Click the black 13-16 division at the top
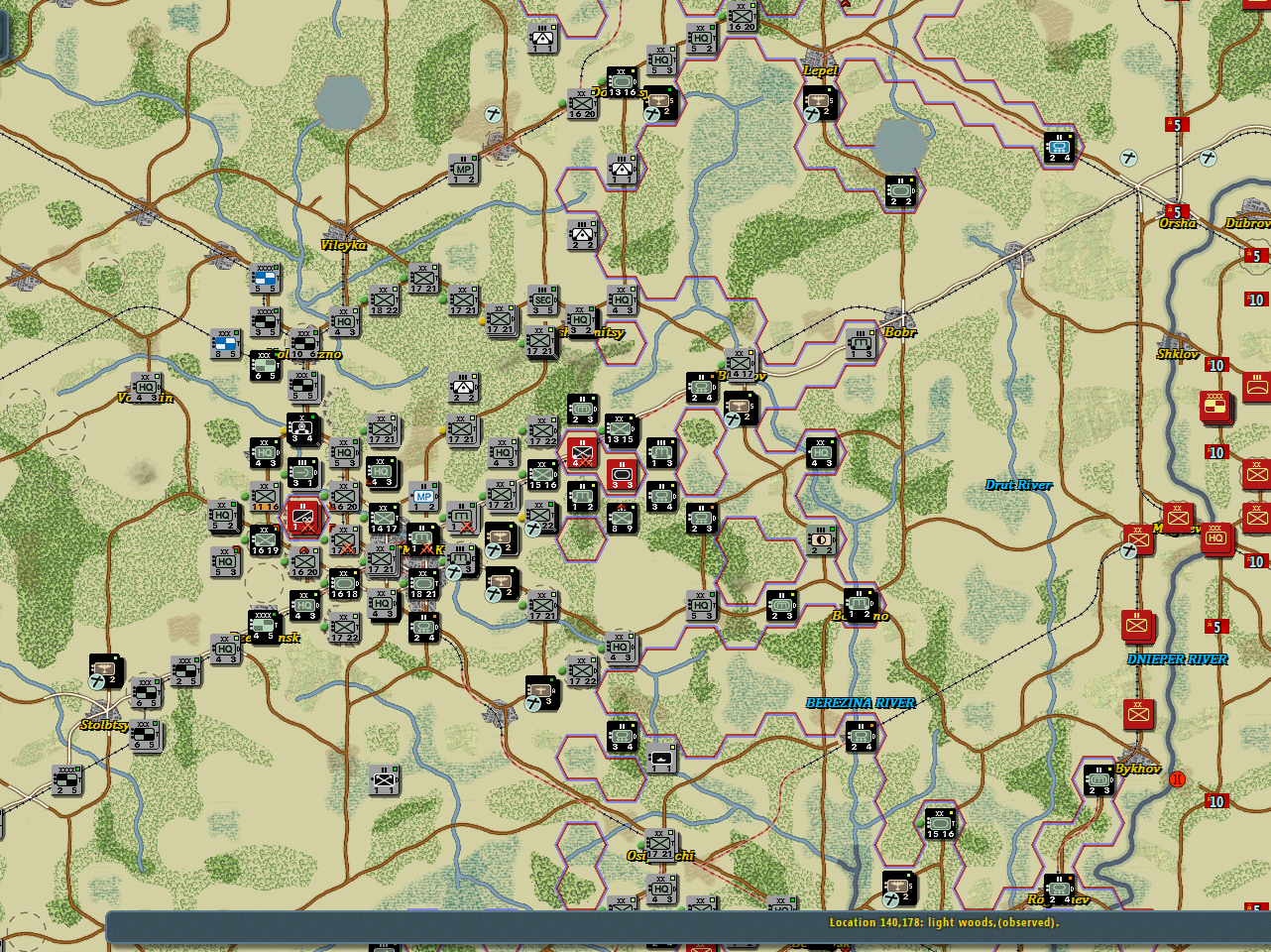The image size is (1271, 952). tap(622, 82)
